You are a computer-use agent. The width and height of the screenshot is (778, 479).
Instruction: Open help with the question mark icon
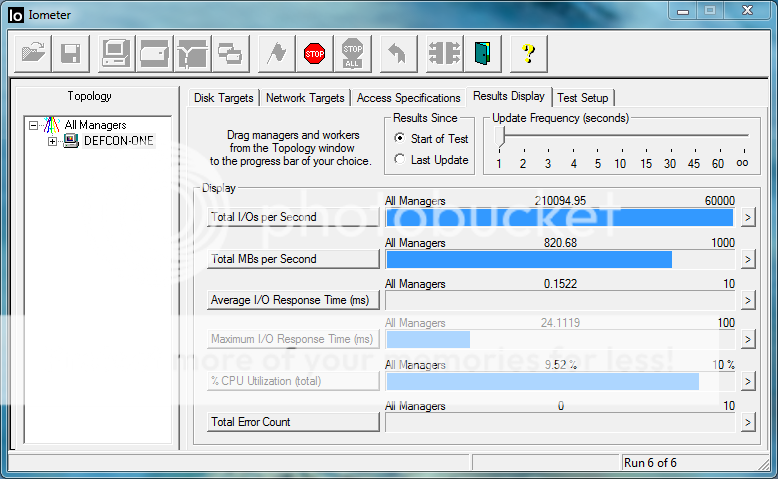point(529,53)
